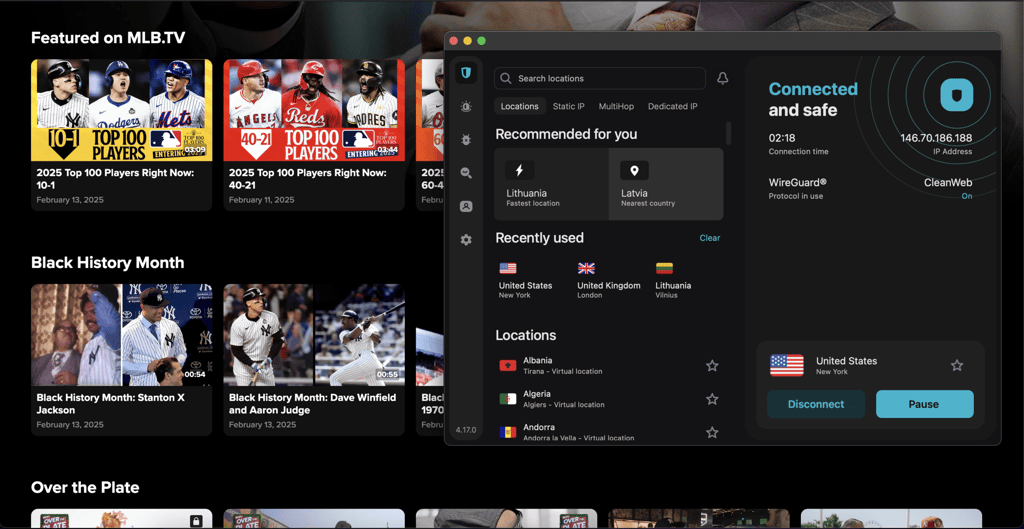Connect to Latvia Nearest country card
The width and height of the screenshot is (1024, 529).
click(x=666, y=184)
